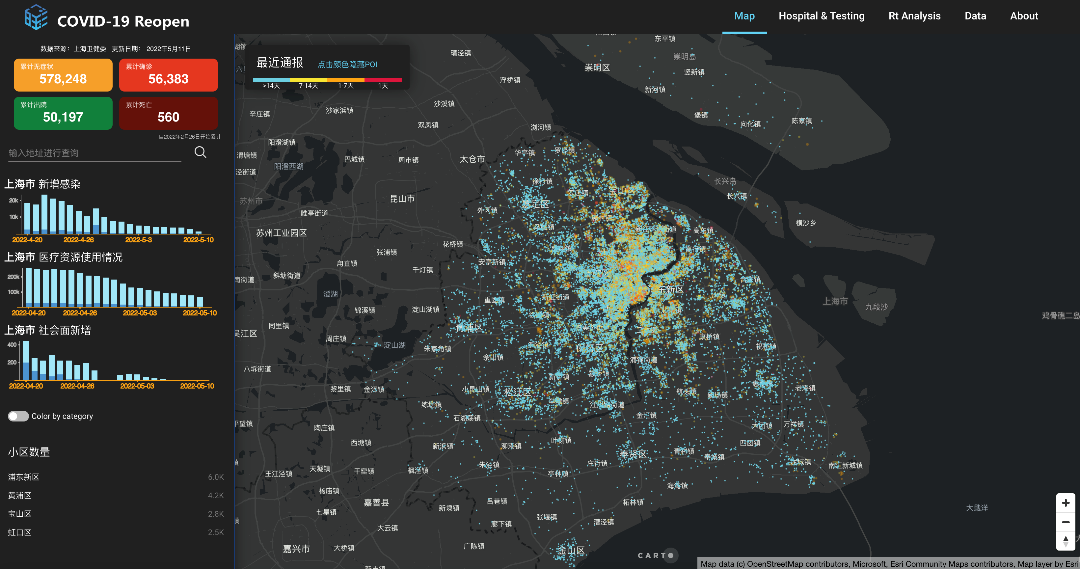
Task: Click the recent-report color legend bar
Action: (327, 79)
